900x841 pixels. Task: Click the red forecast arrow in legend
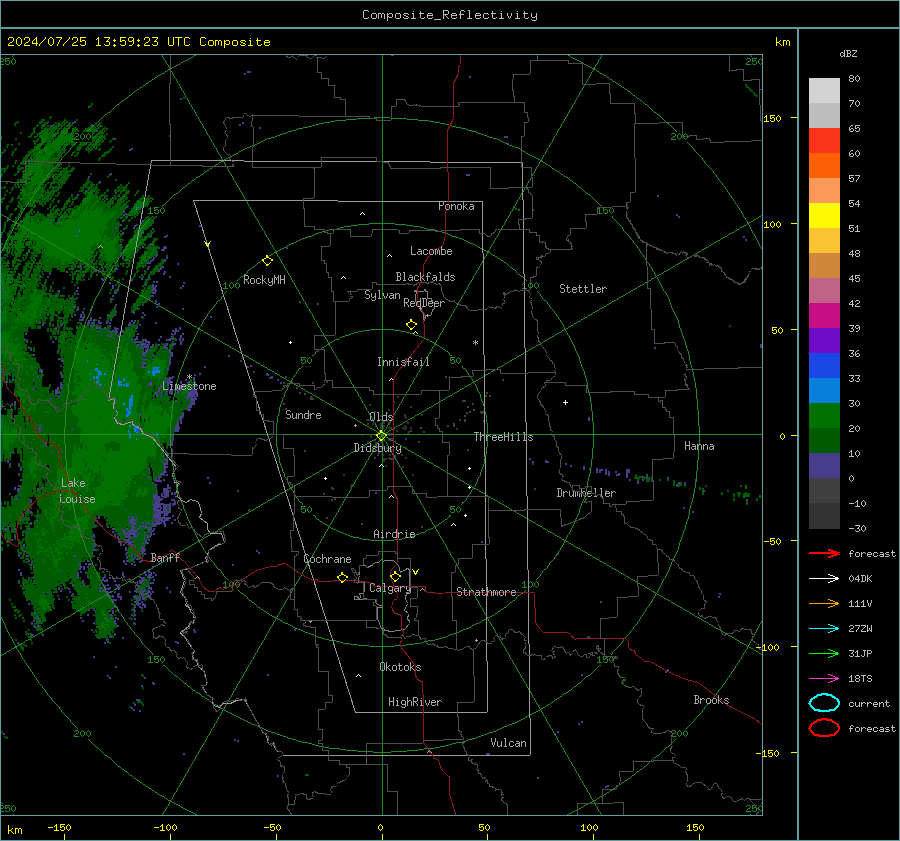824,553
